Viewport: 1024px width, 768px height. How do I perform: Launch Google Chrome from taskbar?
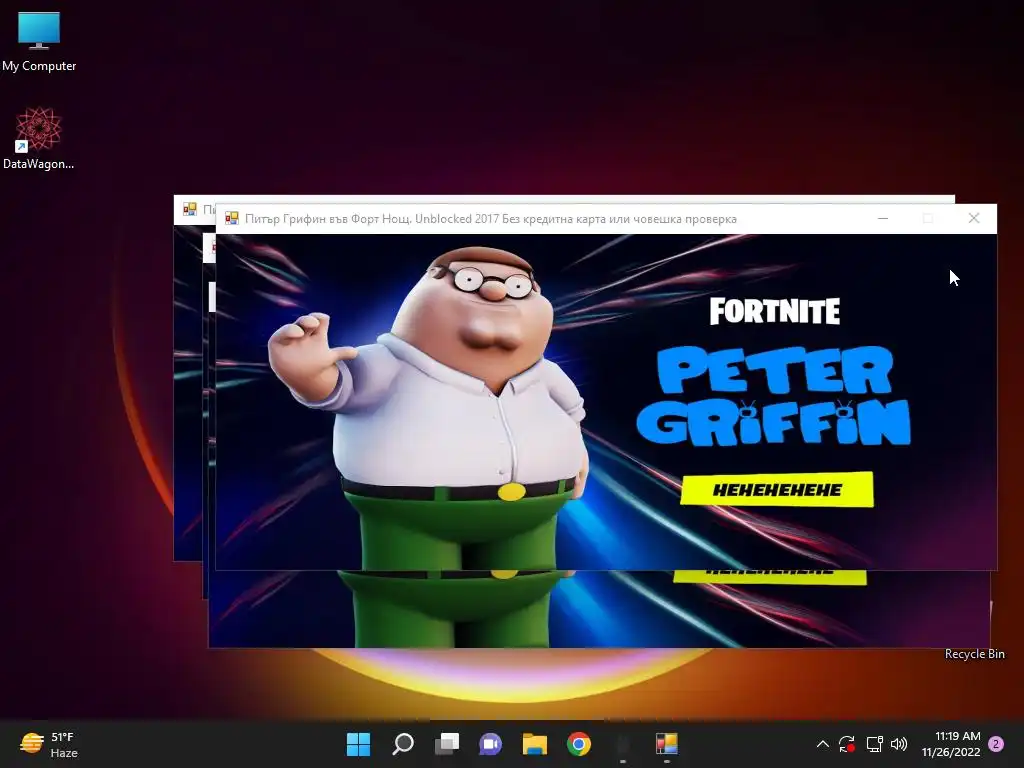pos(579,744)
